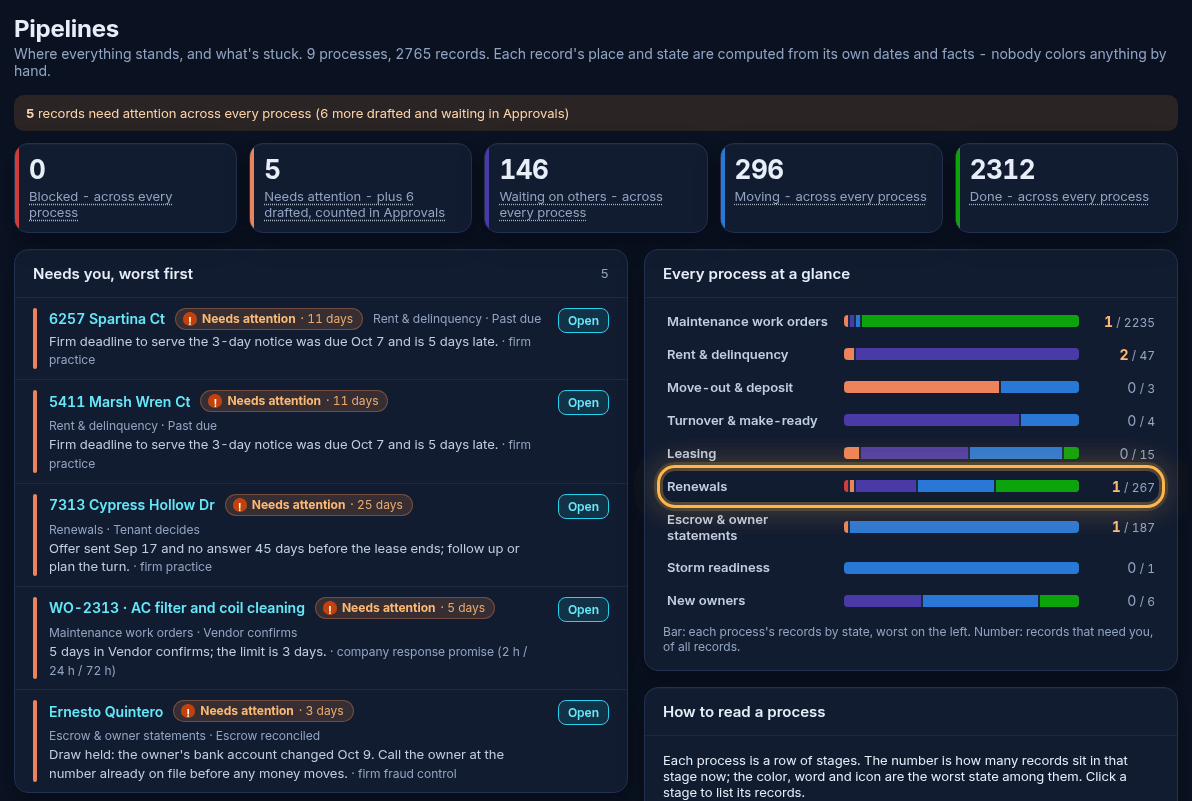Screen dimensions: 1192x801
Task: Click the green segment of the Maintenance work orders bar
Action: (970, 321)
